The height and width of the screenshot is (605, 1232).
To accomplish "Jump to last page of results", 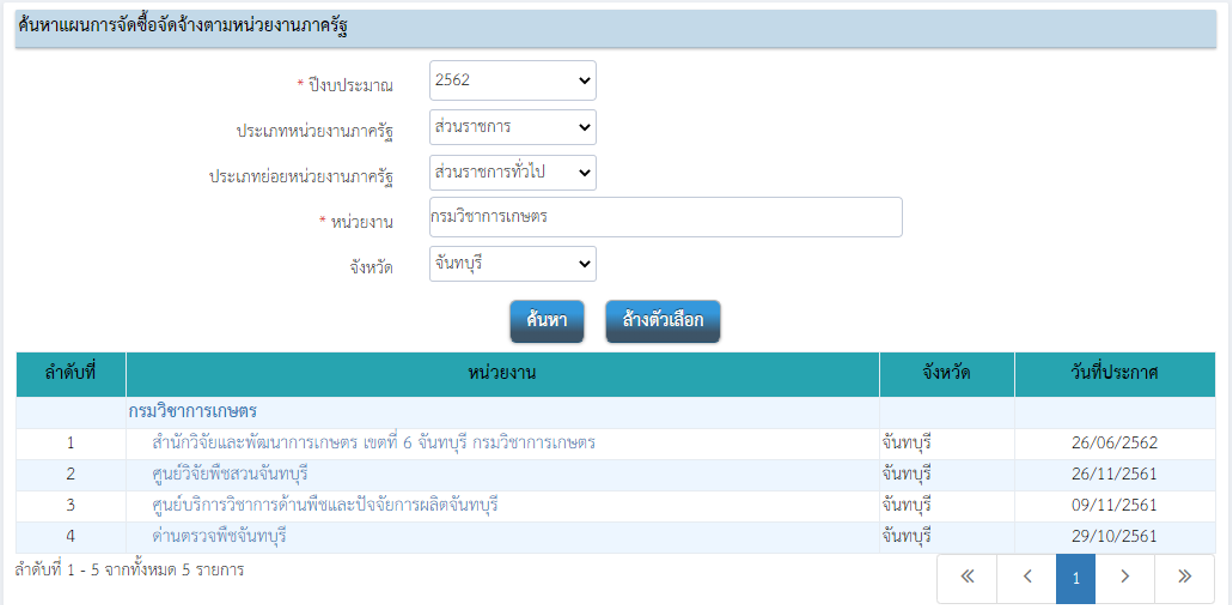I will (1185, 578).
